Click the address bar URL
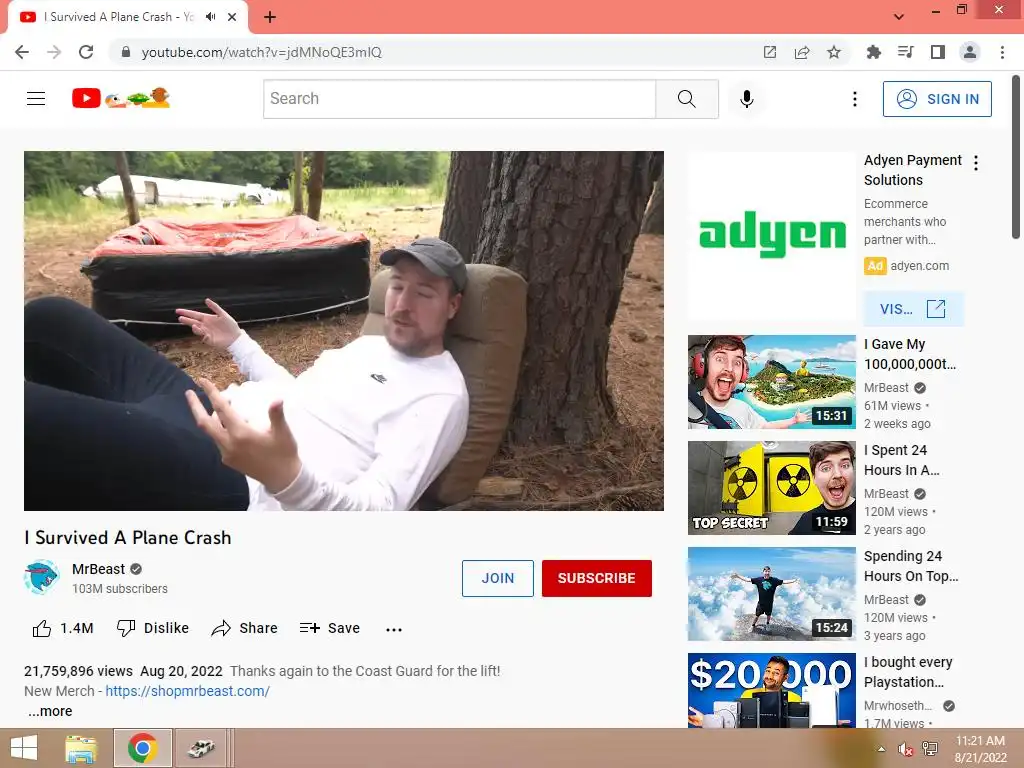The width and height of the screenshot is (1024, 768). [x=261, y=52]
